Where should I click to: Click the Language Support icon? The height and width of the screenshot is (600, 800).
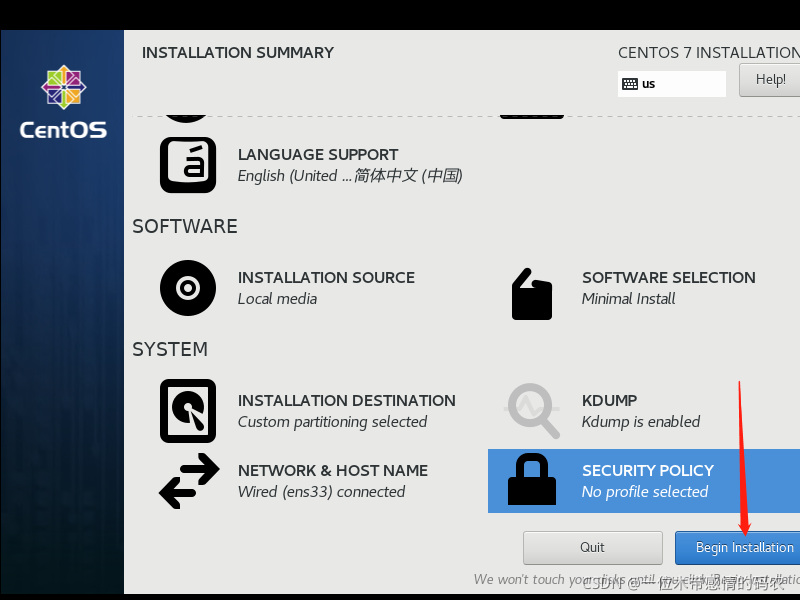pyautogui.click(x=188, y=165)
